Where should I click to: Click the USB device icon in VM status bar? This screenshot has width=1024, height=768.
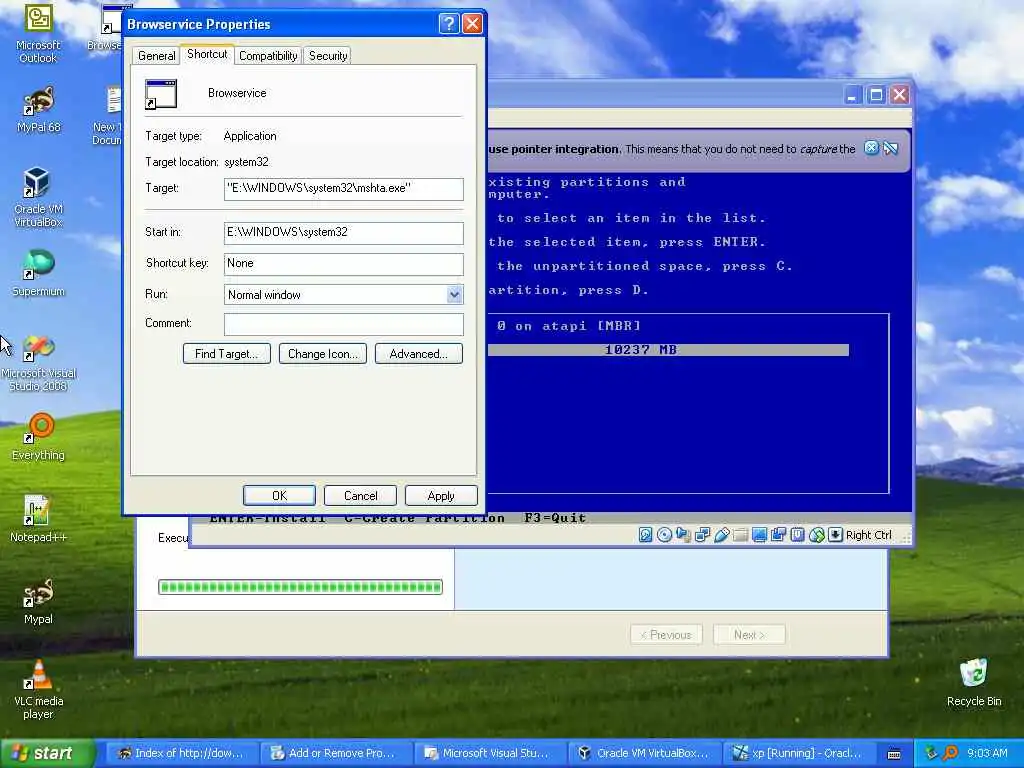721,535
